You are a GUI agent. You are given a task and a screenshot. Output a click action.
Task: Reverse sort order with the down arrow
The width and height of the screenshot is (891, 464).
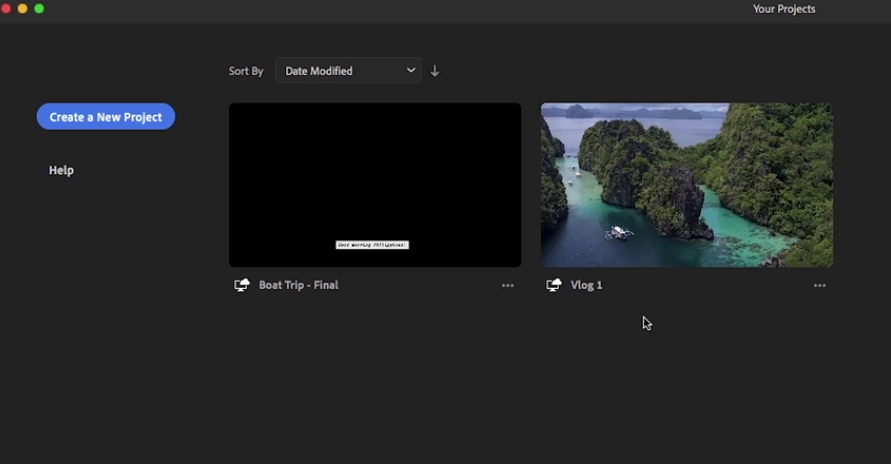click(x=435, y=71)
